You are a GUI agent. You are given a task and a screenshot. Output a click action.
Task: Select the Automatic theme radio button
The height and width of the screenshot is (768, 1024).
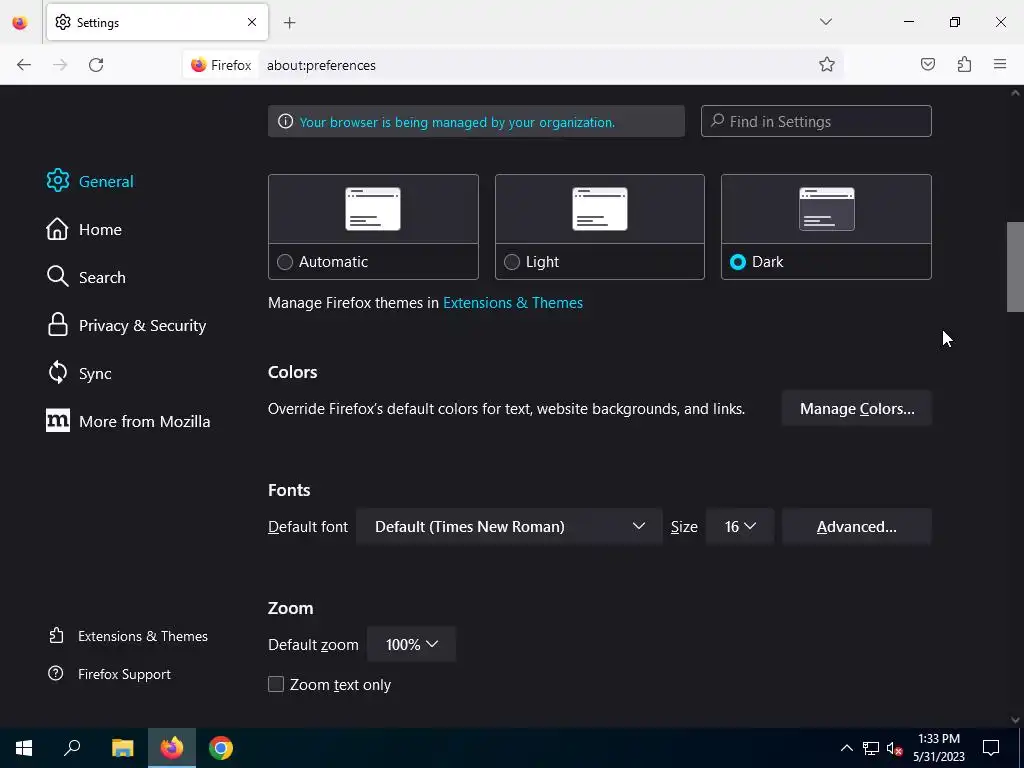[x=285, y=262]
